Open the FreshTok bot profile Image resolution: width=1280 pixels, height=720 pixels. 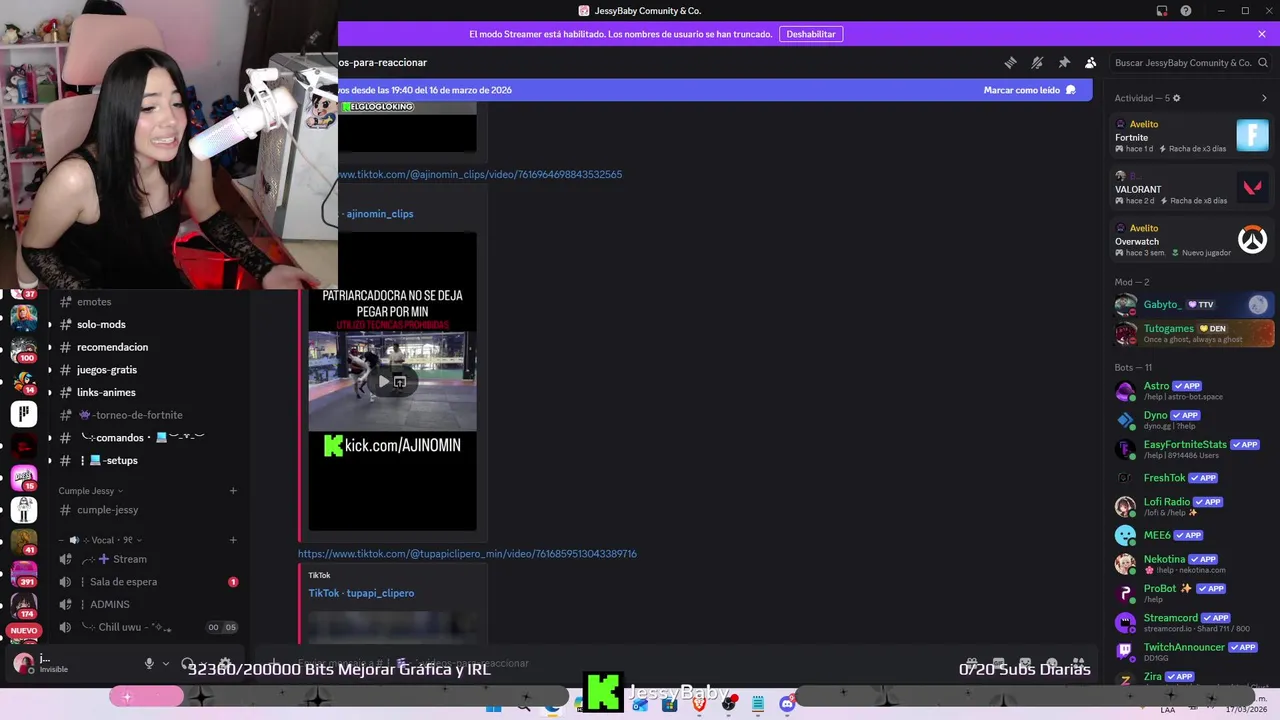point(1193,478)
